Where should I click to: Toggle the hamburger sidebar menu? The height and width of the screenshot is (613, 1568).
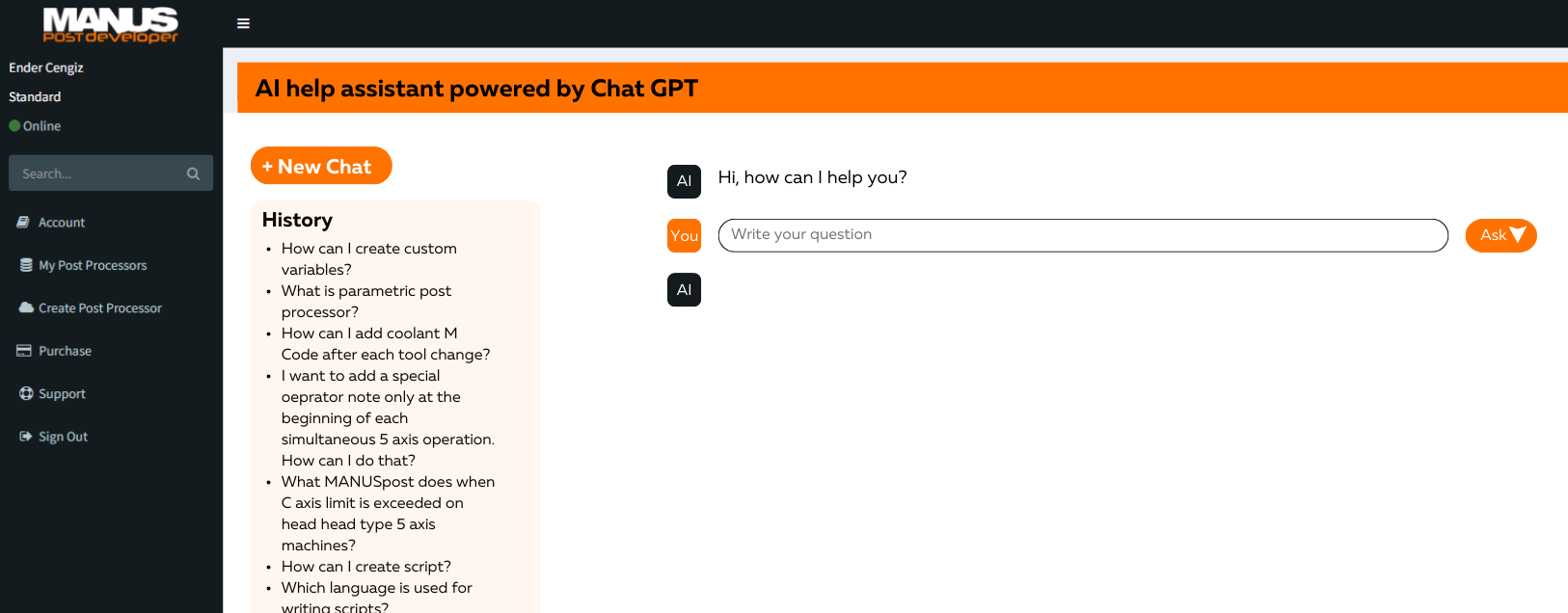tap(243, 23)
